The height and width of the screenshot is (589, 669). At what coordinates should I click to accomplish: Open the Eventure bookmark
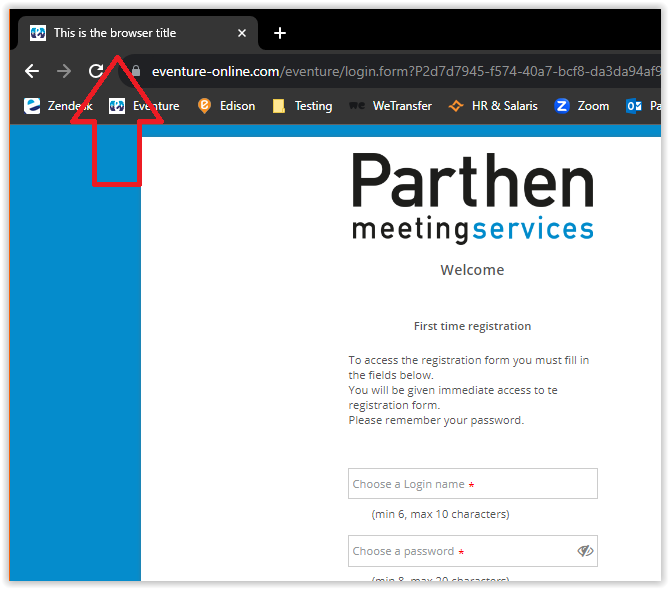pos(145,106)
